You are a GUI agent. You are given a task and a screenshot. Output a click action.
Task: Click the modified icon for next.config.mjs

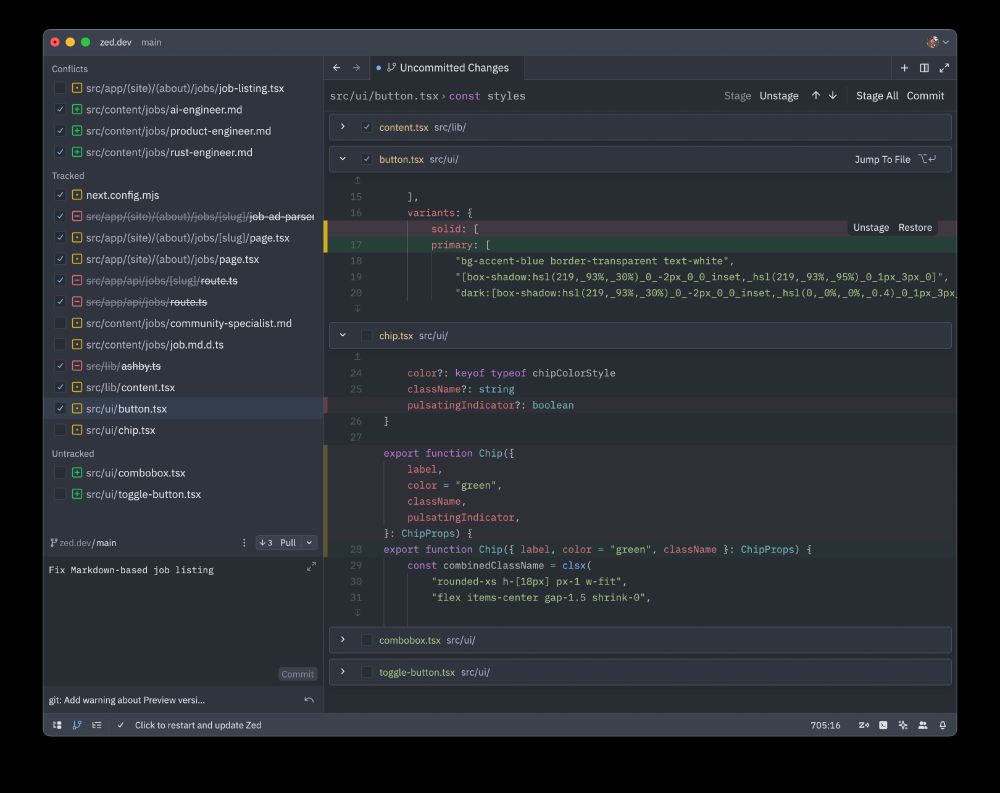[x=77, y=195]
